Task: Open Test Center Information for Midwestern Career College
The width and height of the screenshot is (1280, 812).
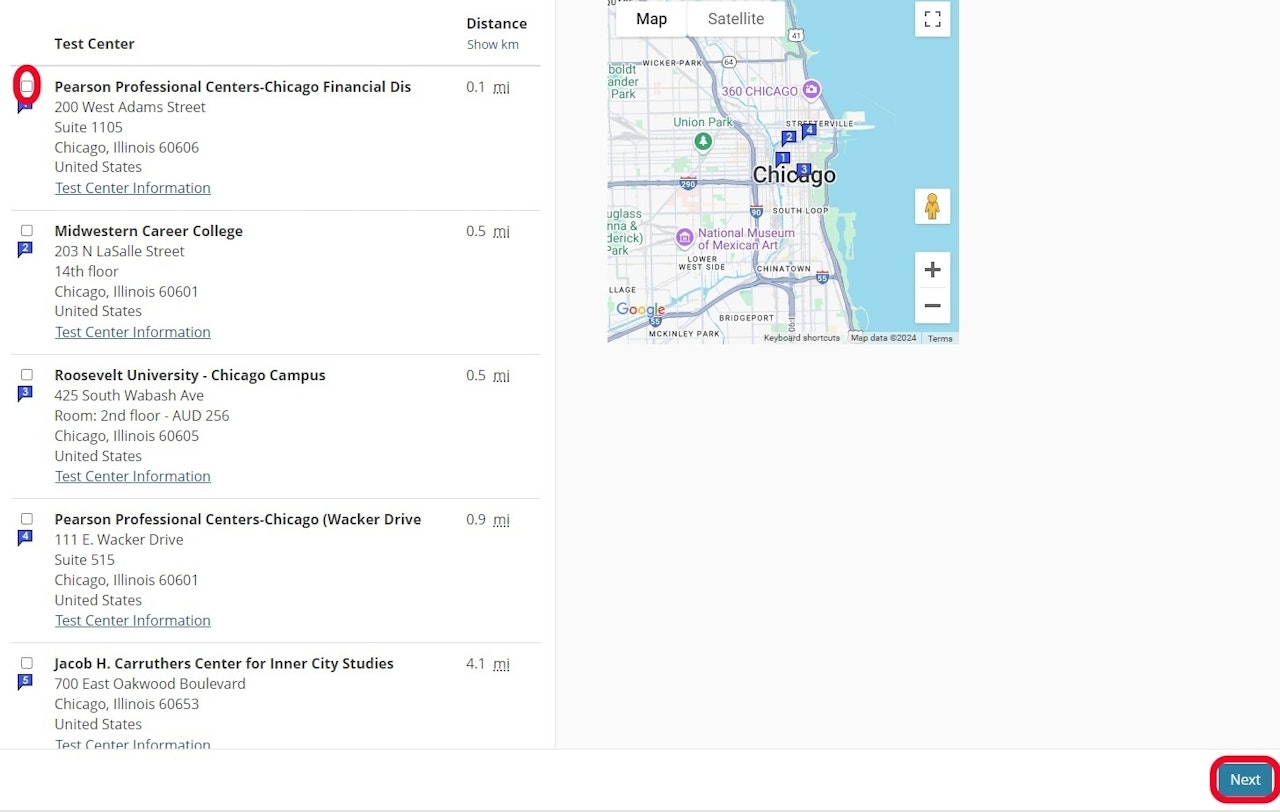Action: coord(133,332)
